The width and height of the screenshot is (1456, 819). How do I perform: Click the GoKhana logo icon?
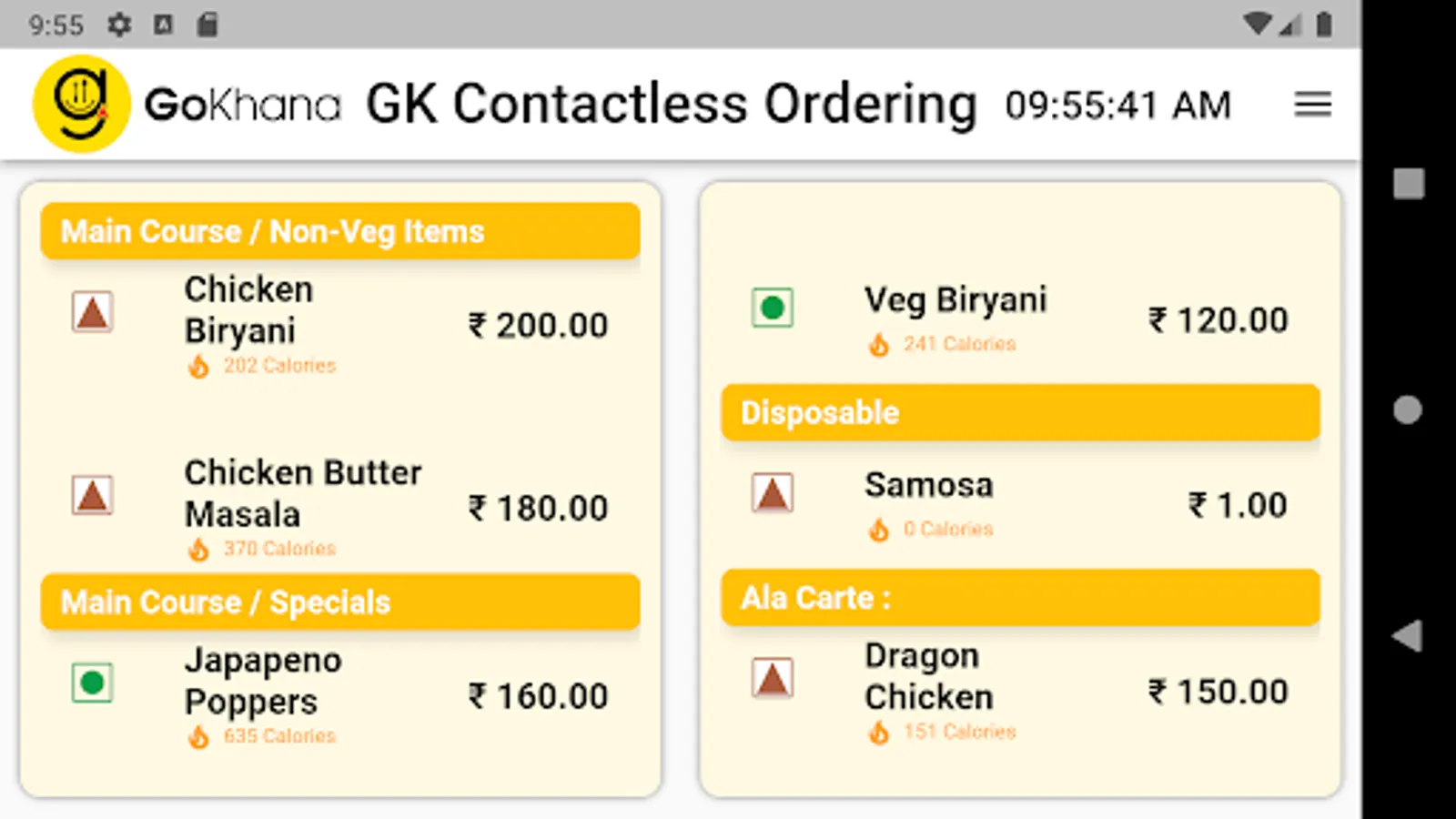[81, 104]
